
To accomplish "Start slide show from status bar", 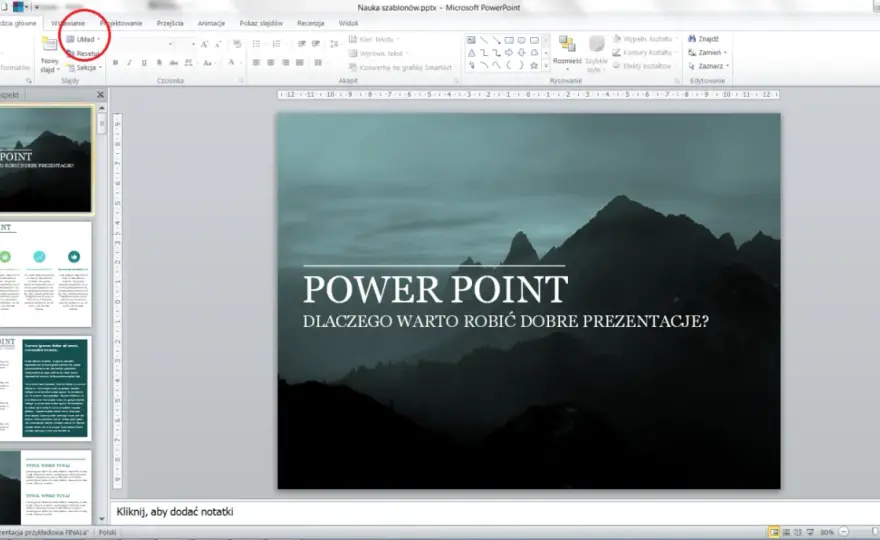I will coord(810,532).
